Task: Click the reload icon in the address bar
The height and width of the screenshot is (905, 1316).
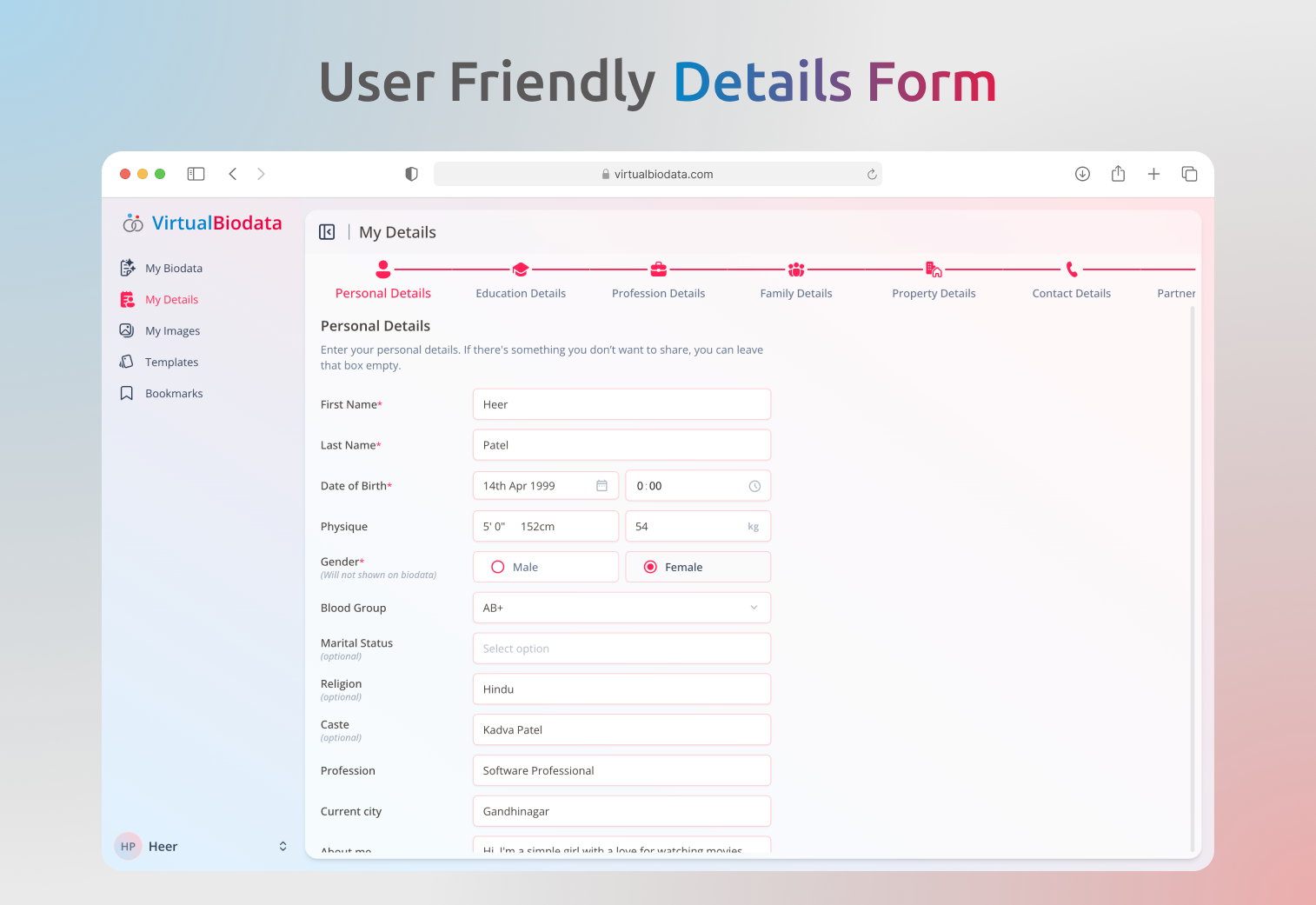Action: point(872,174)
